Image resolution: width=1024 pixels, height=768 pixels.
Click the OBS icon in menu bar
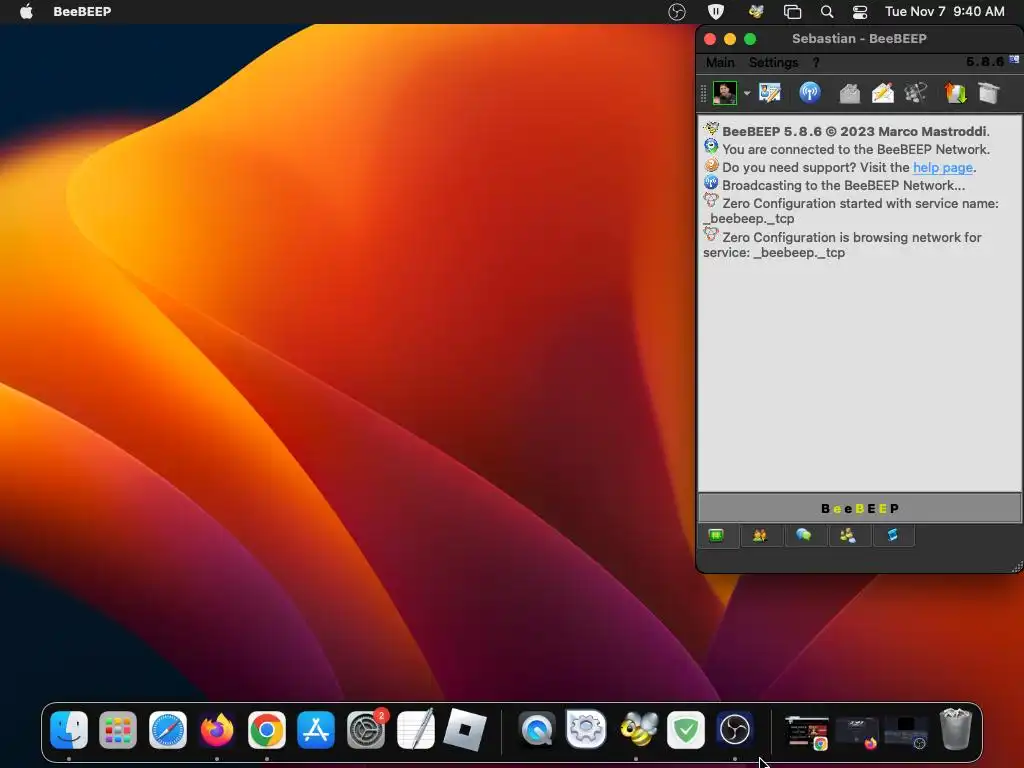677,12
